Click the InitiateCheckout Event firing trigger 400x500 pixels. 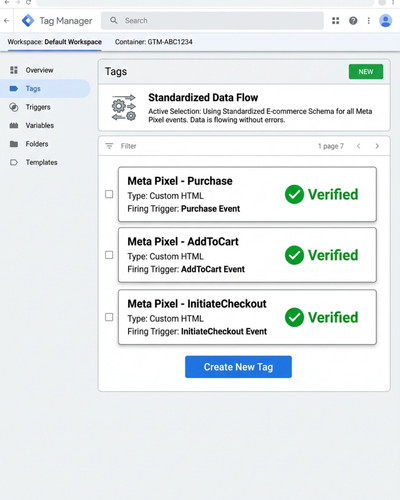[224, 331]
